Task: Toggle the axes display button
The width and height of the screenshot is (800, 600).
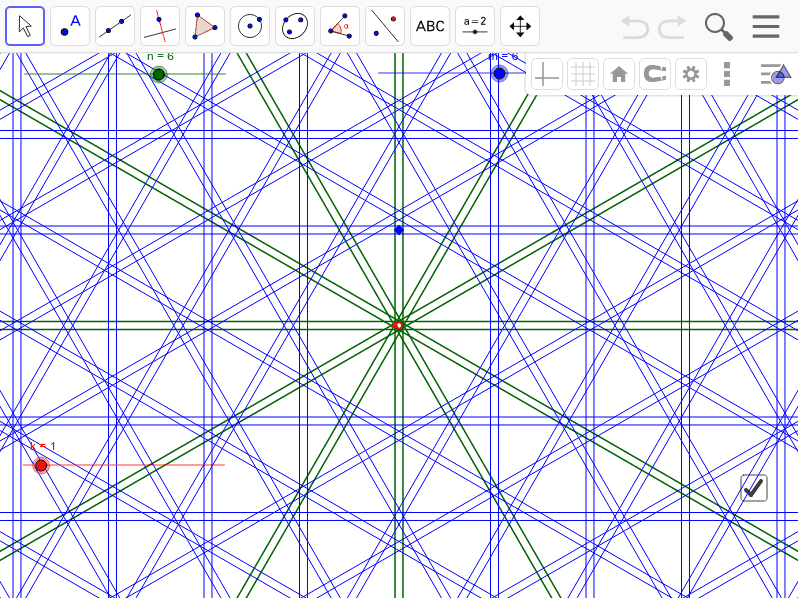Action: click(x=546, y=74)
